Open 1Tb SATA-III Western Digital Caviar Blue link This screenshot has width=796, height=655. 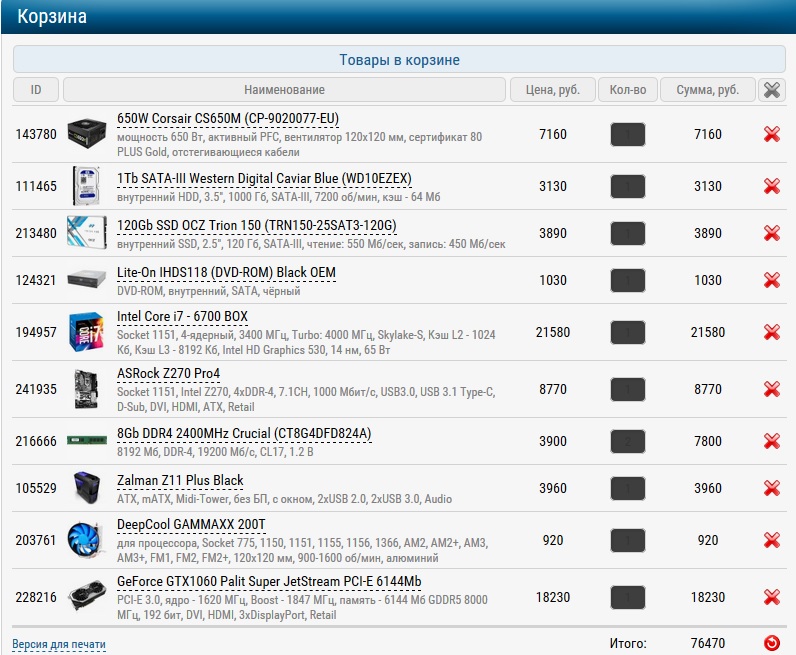[264, 179]
